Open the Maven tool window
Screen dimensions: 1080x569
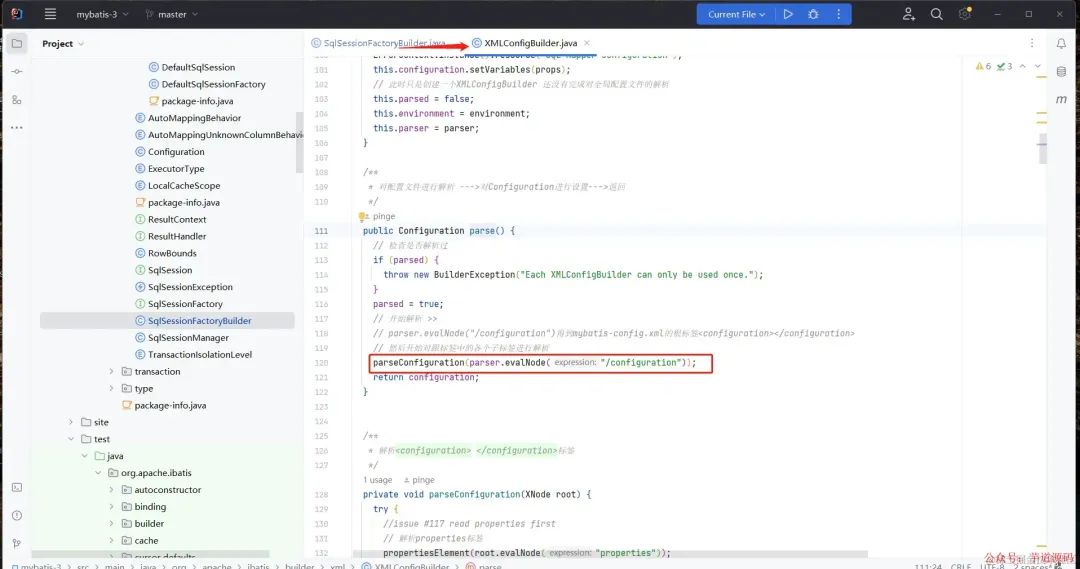[x=1061, y=100]
